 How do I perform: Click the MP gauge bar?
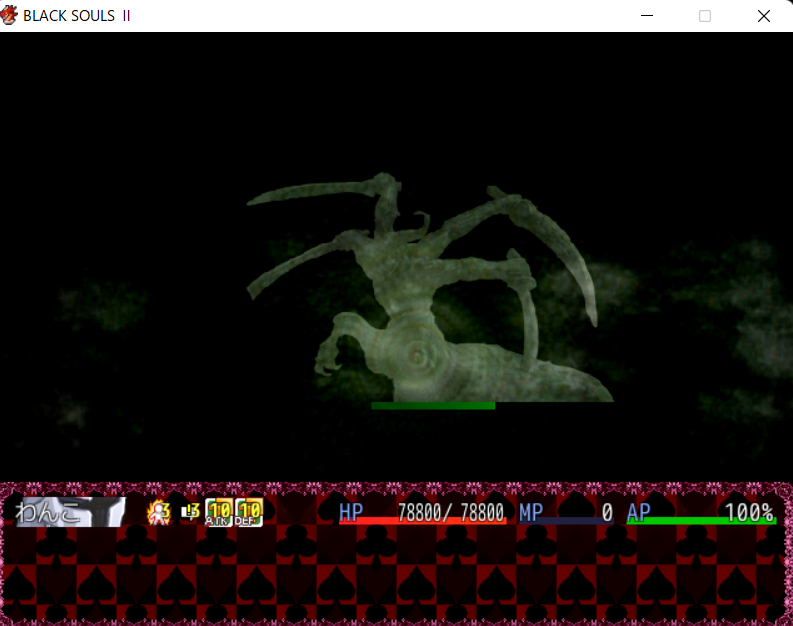[x=566, y=520]
